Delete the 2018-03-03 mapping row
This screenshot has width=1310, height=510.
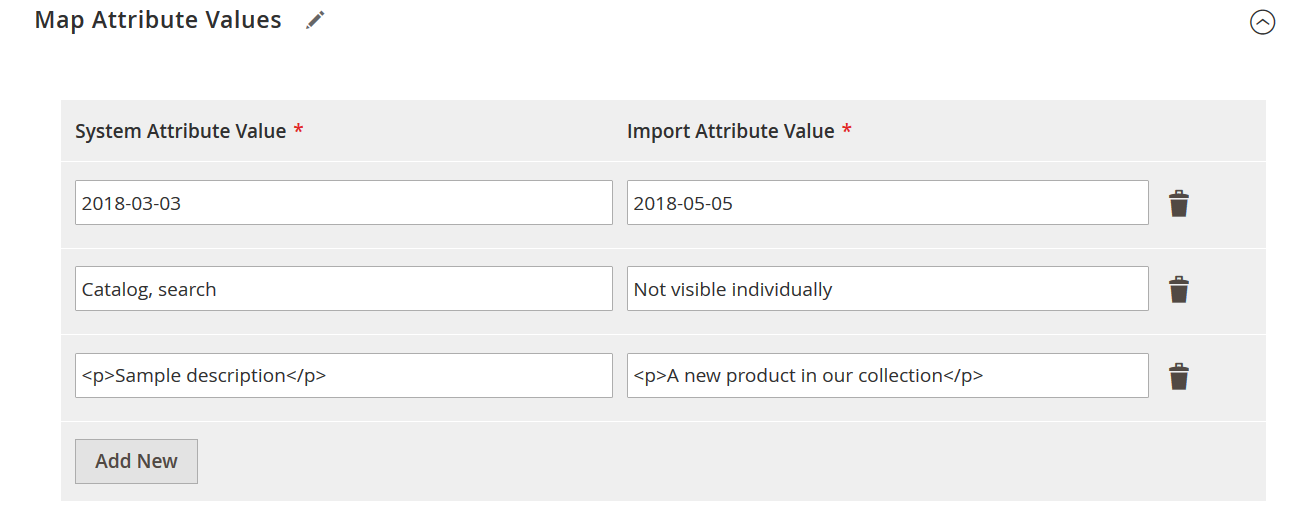(1179, 204)
